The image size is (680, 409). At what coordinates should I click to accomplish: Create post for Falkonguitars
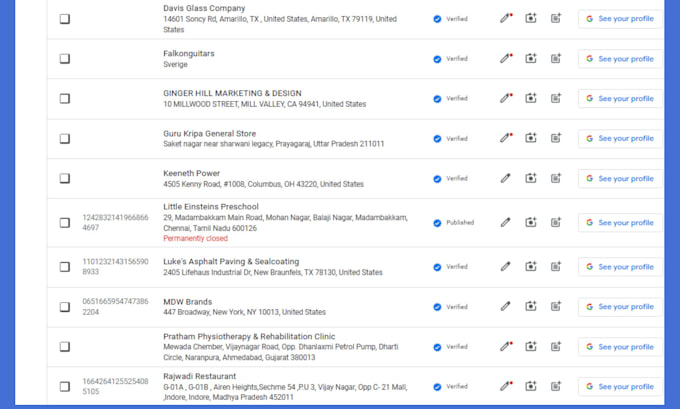tap(556, 58)
